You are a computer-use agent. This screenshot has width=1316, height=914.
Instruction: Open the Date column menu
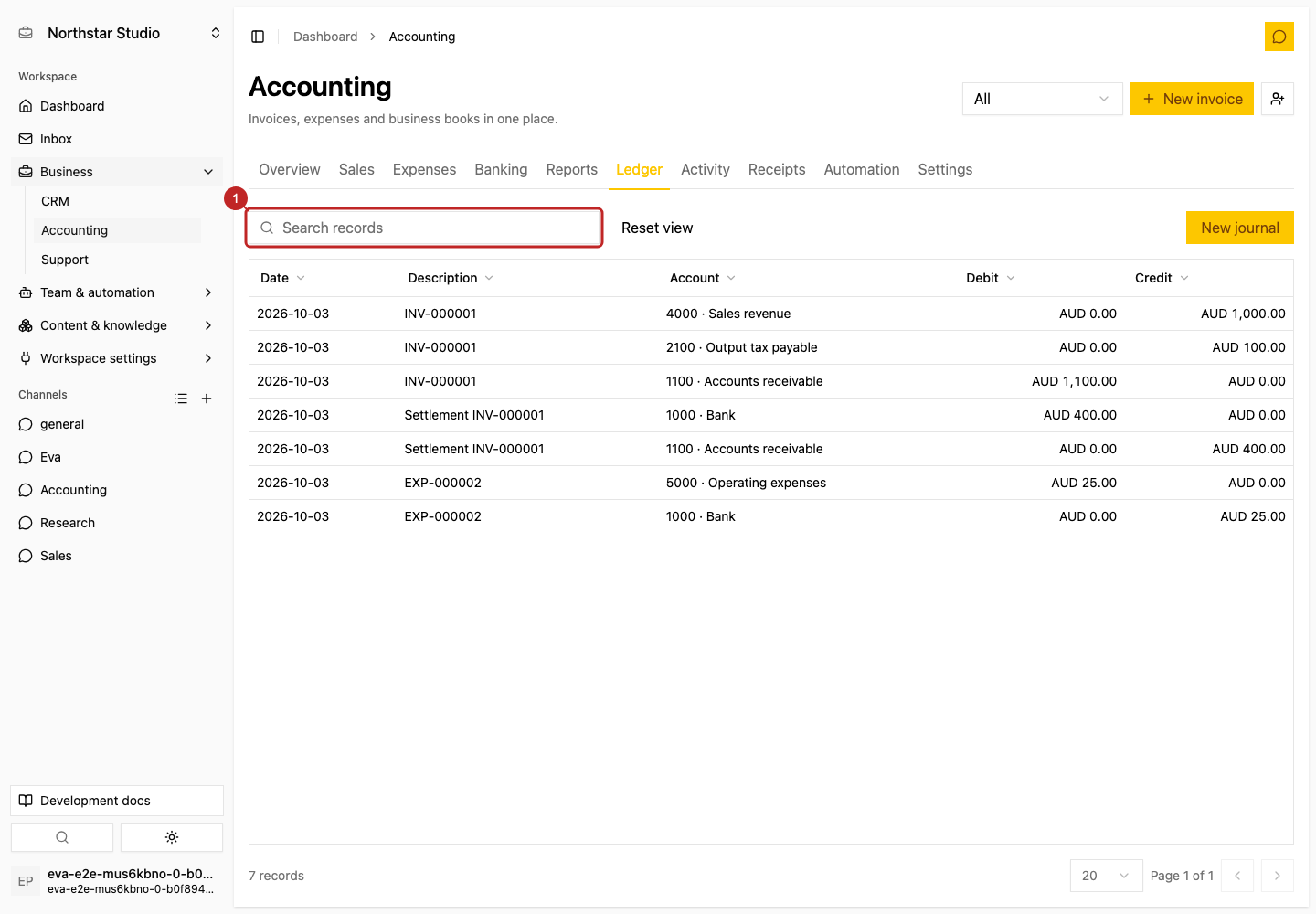coord(282,278)
